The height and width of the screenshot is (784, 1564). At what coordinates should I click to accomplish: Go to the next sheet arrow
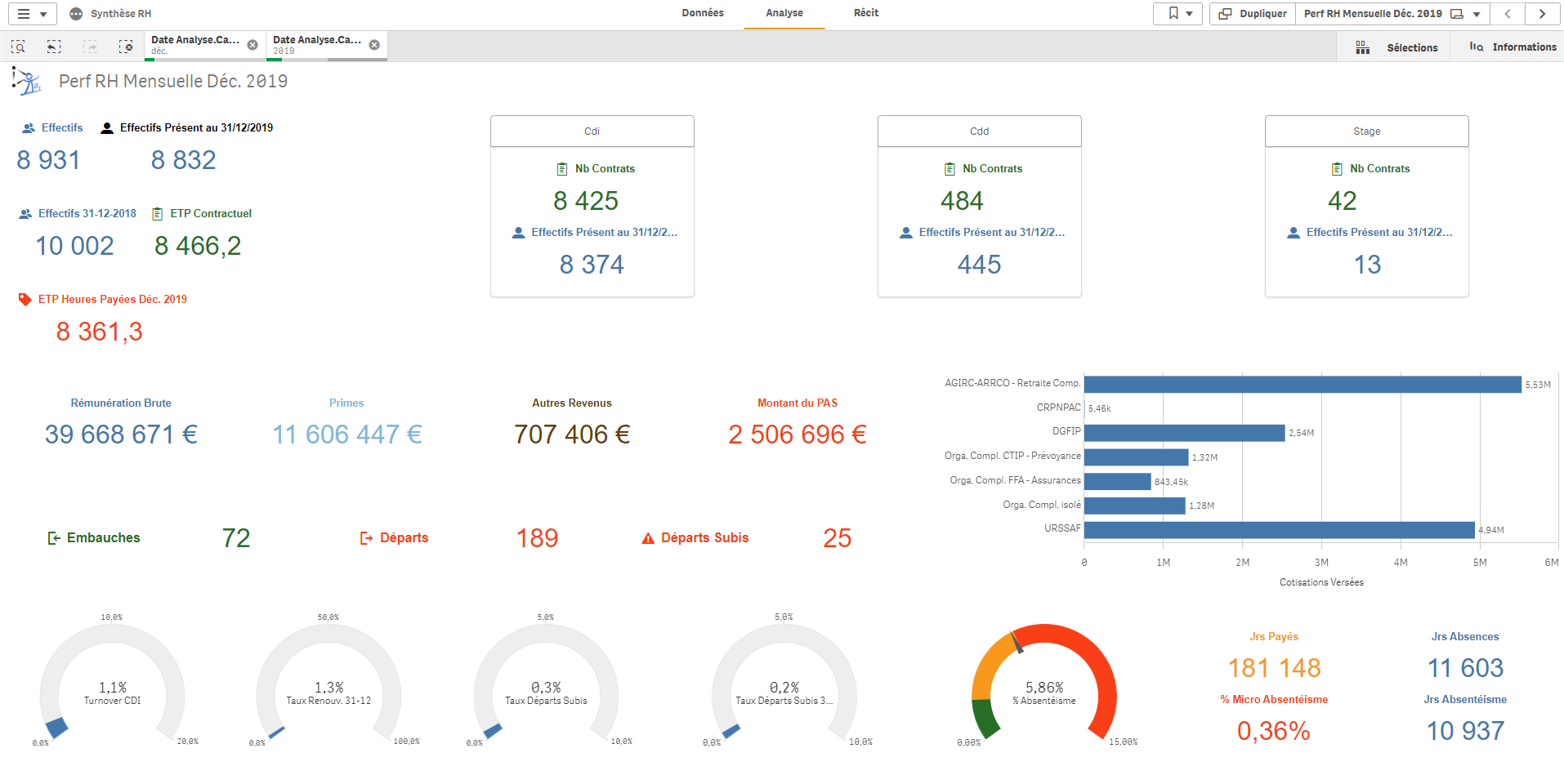click(x=1542, y=14)
